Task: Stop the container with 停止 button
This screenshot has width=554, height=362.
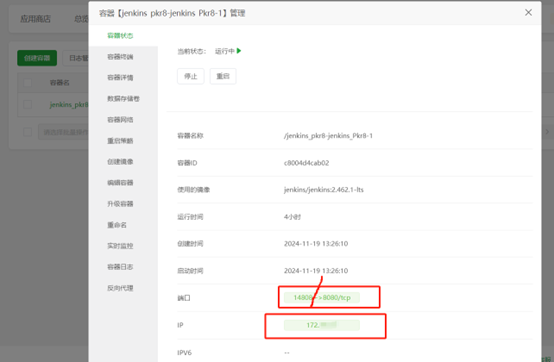Action: pyautogui.click(x=191, y=76)
